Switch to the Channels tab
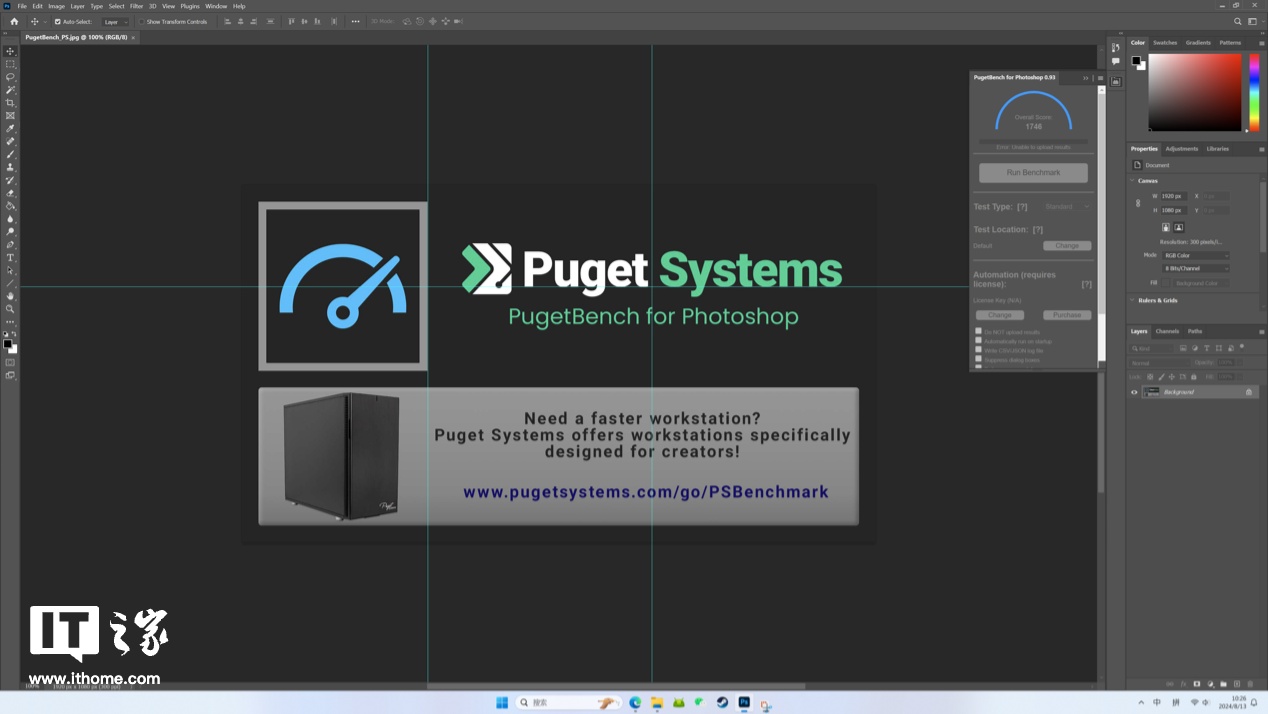 coord(1167,331)
